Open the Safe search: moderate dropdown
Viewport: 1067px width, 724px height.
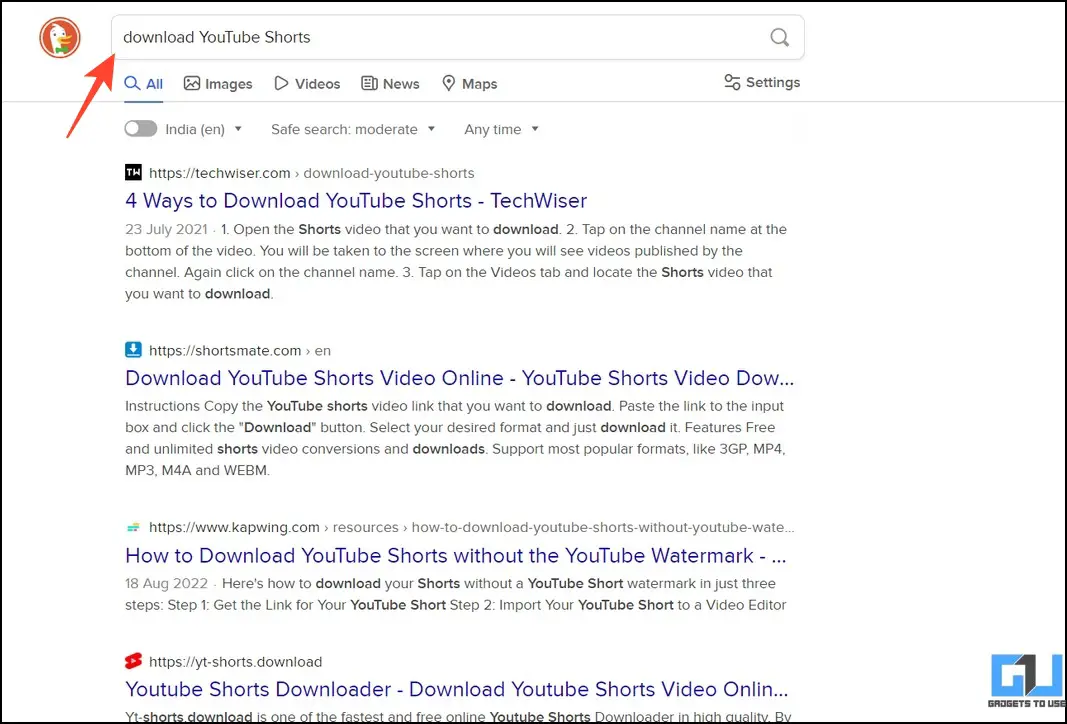(352, 129)
